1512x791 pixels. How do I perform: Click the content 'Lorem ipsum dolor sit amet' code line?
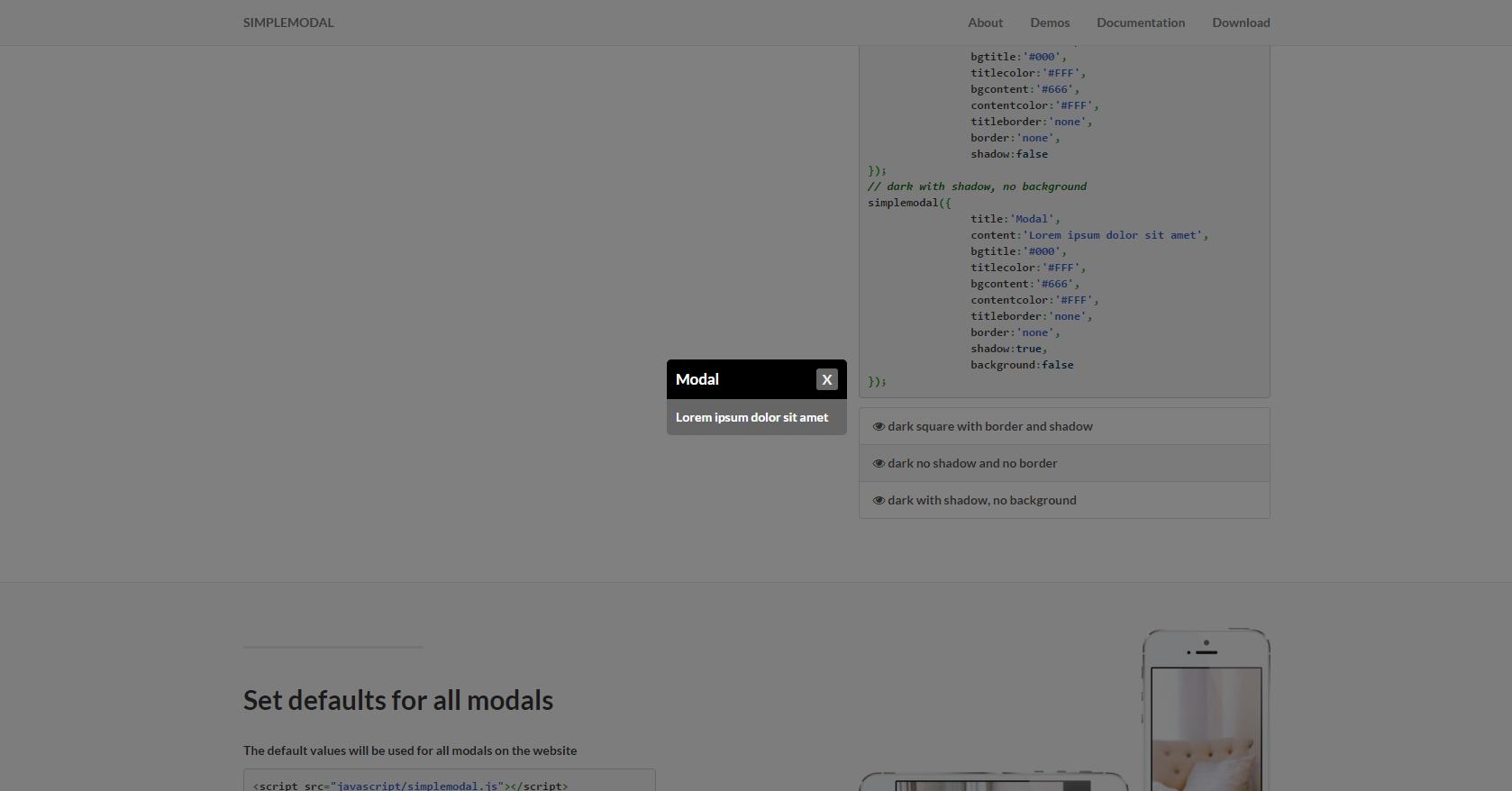click(x=1089, y=235)
